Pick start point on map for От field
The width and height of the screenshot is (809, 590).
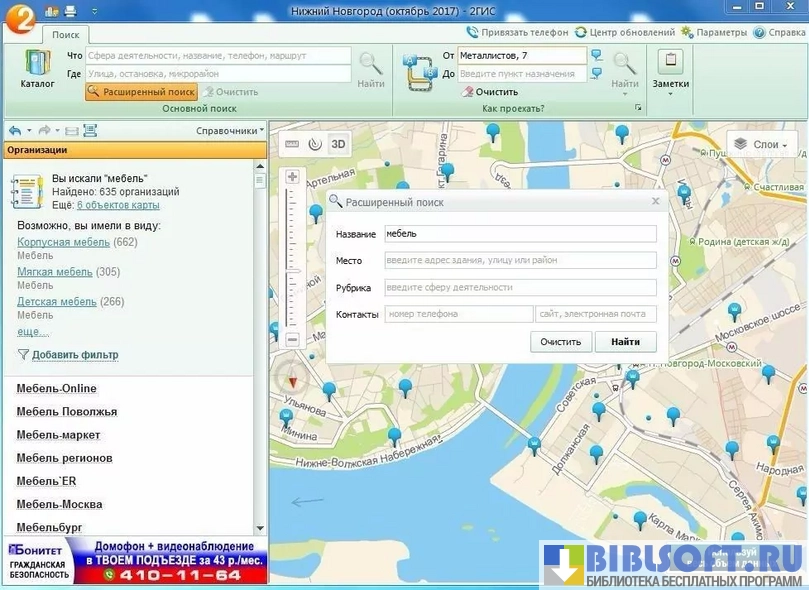pyautogui.click(x=597, y=56)
